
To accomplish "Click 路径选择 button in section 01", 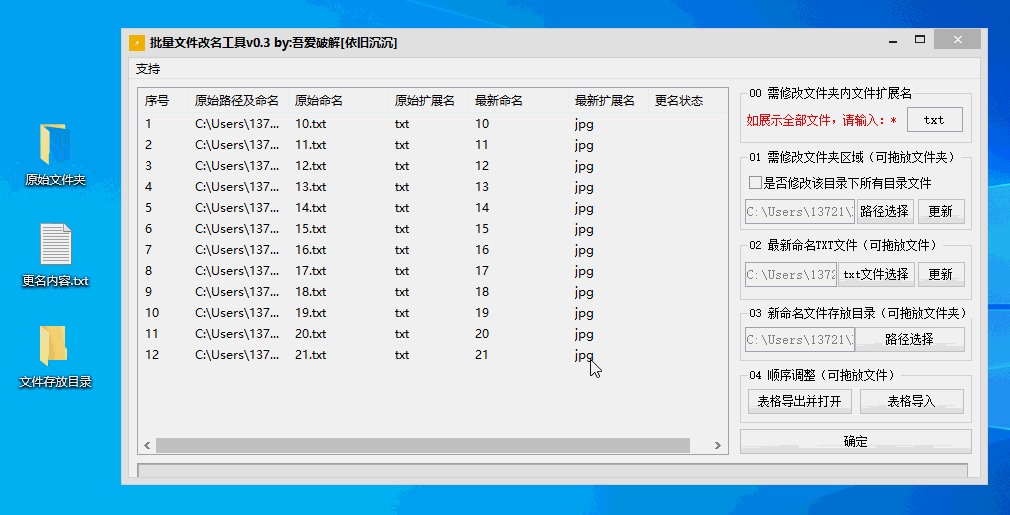I will 885,211.
